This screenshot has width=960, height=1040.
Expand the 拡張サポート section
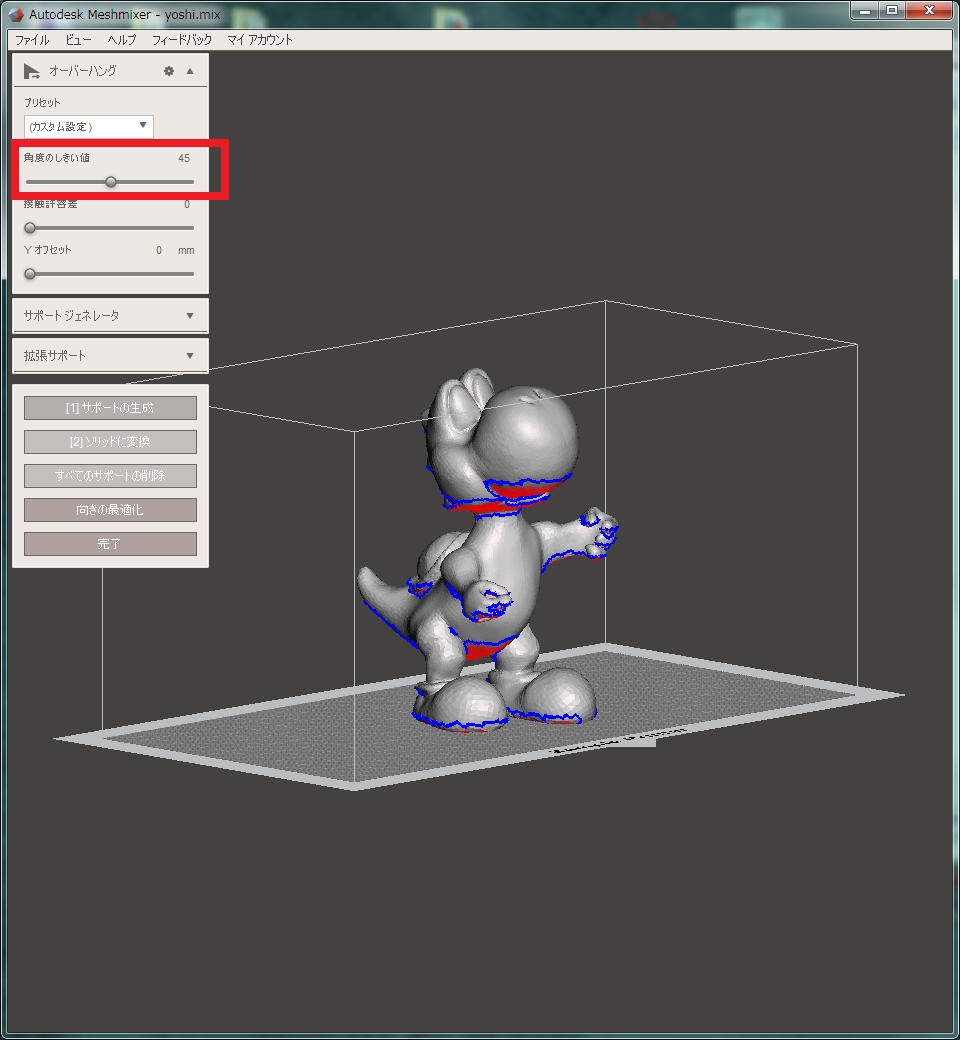click(110, 356)
